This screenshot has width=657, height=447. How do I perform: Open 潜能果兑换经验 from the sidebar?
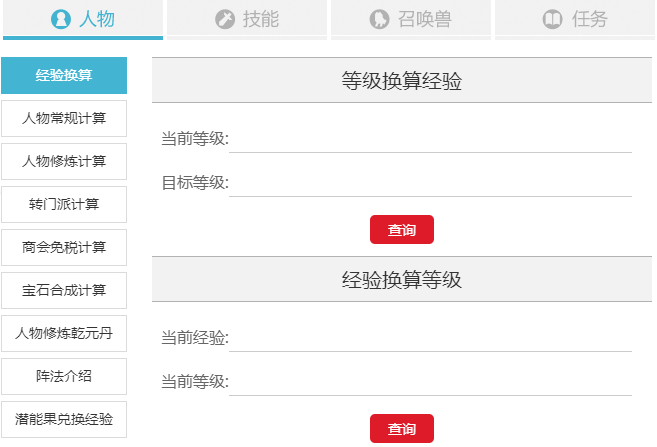pos(64,420)
